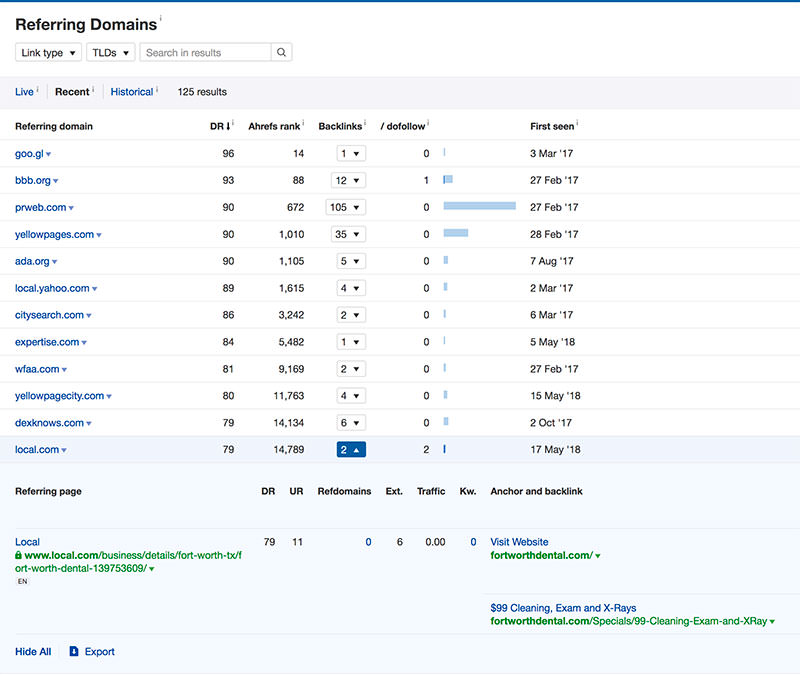Viewport: 800px width, 675px height.
Task: Switch to the Live tab
Action: (24, 92)
